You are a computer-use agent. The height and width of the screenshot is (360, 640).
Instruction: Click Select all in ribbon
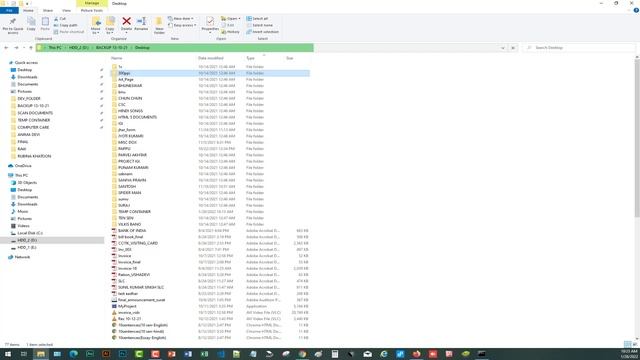pyautogui.click(x=257, y=19)
